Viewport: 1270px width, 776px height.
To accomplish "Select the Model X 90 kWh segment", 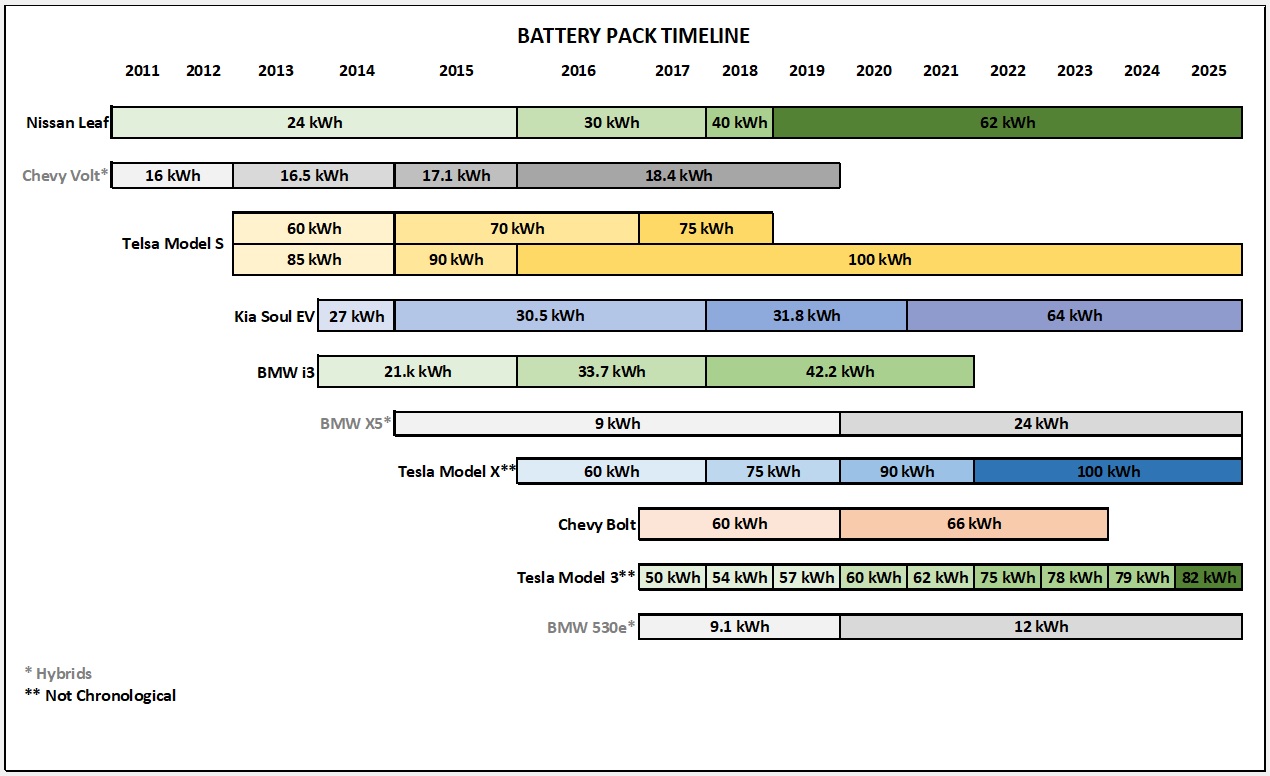I will click(x=907, y=471).
